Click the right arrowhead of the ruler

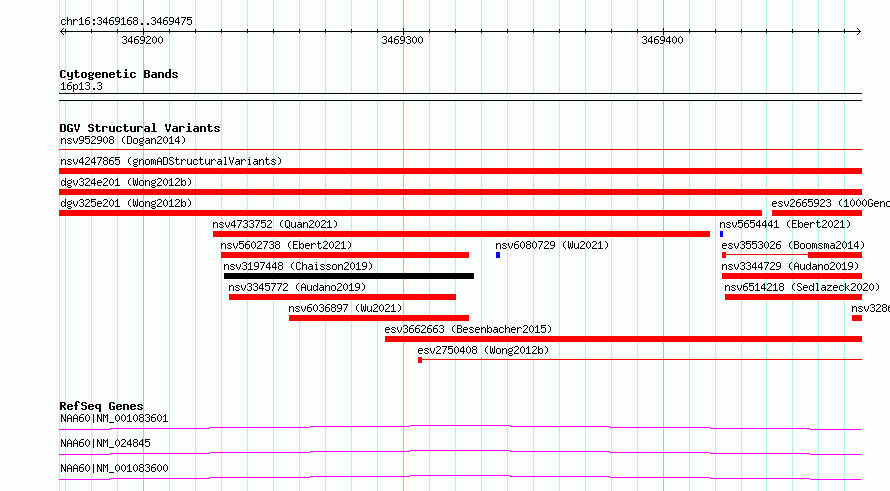(859, 32)
